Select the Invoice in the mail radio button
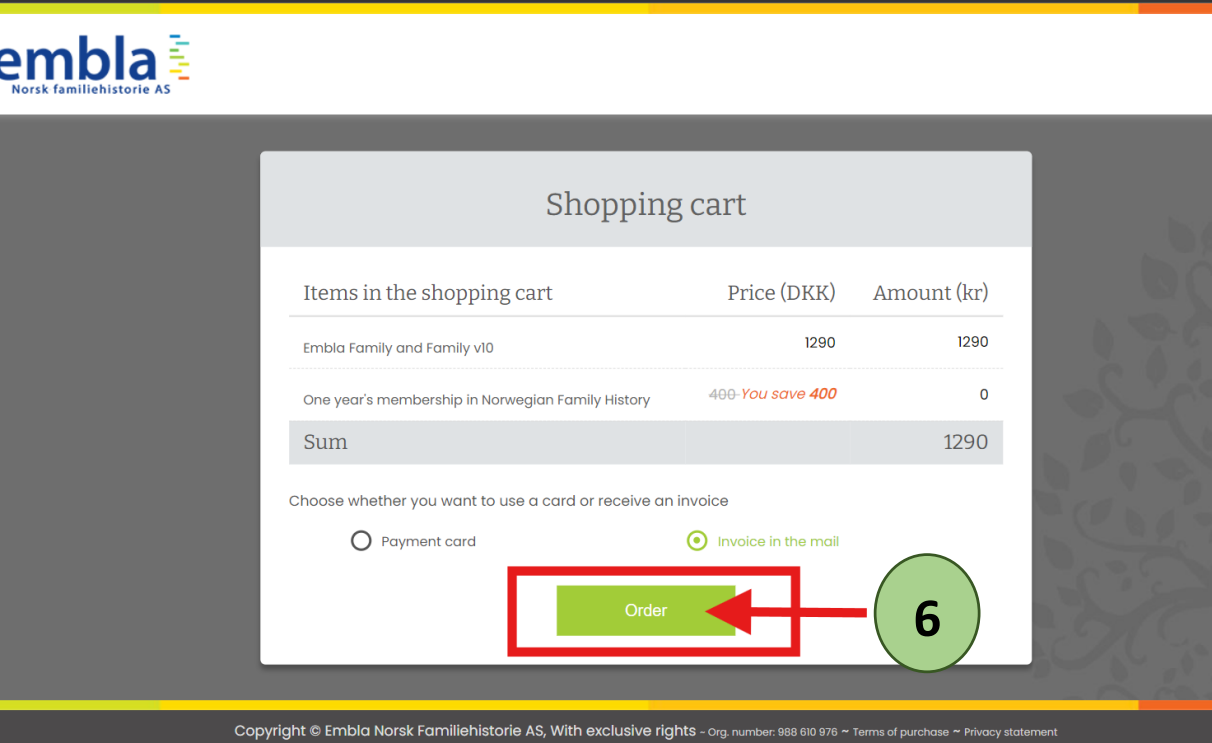Image resolution: width=1212 pixels, height=743 pixels. (697, 541)
